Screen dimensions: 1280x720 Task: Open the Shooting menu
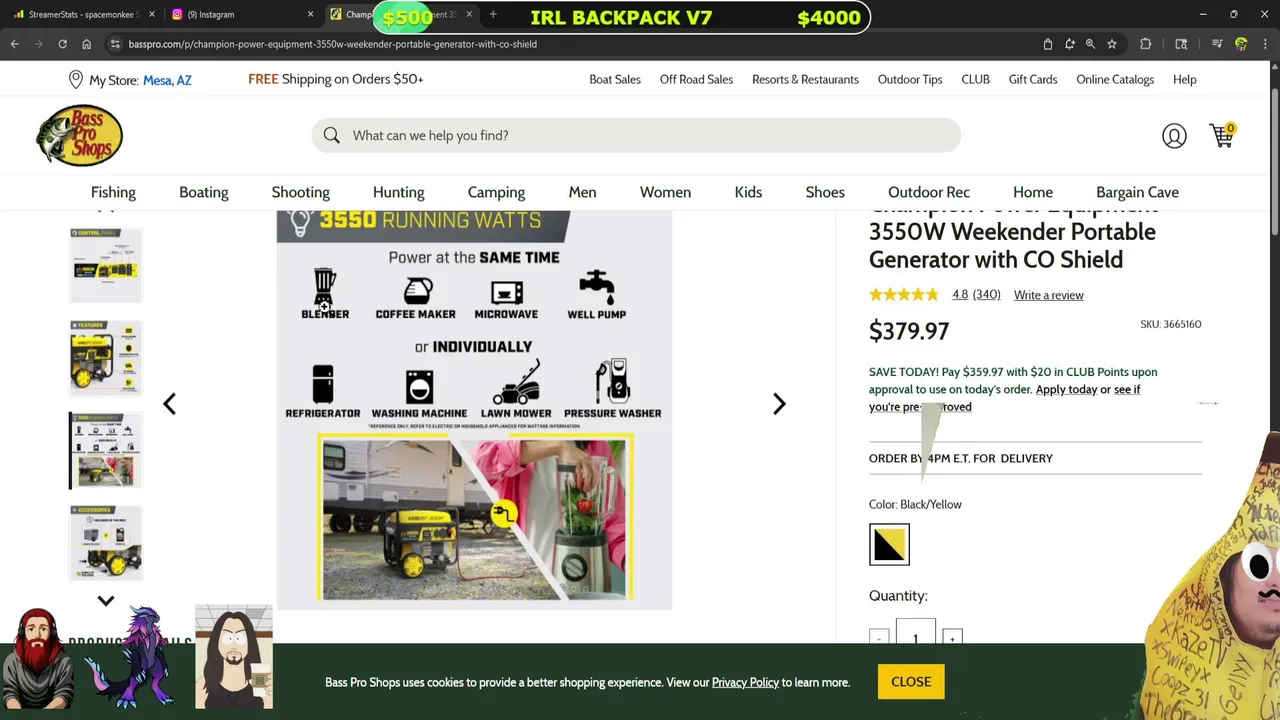300,192
